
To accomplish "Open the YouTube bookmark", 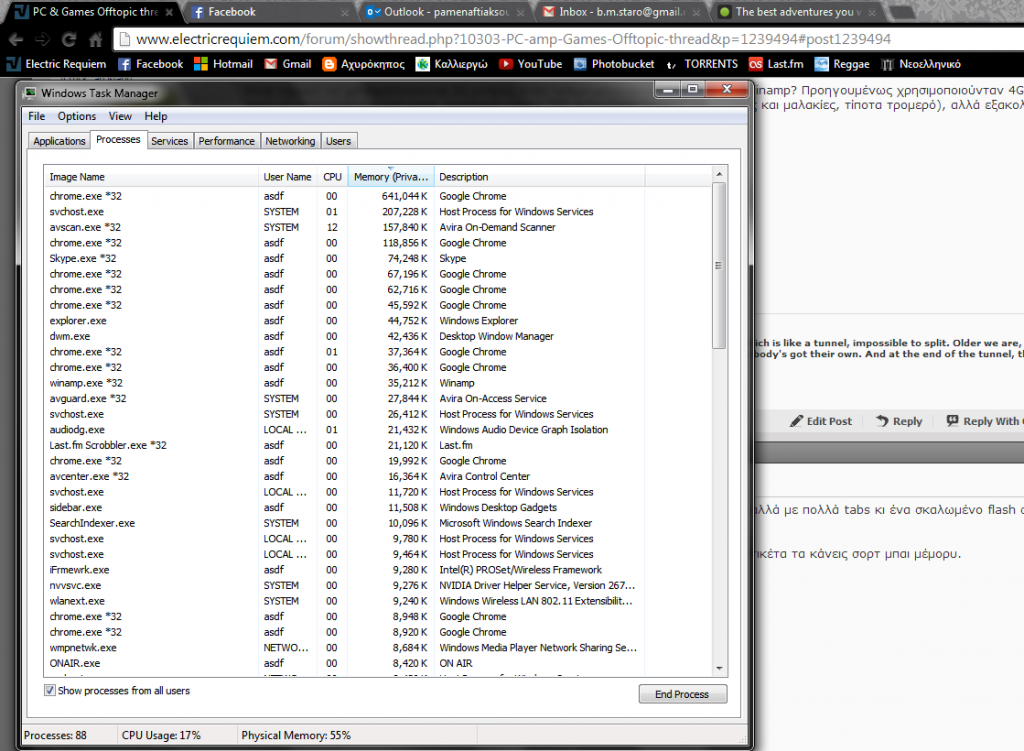I will (x=530, y=64).
